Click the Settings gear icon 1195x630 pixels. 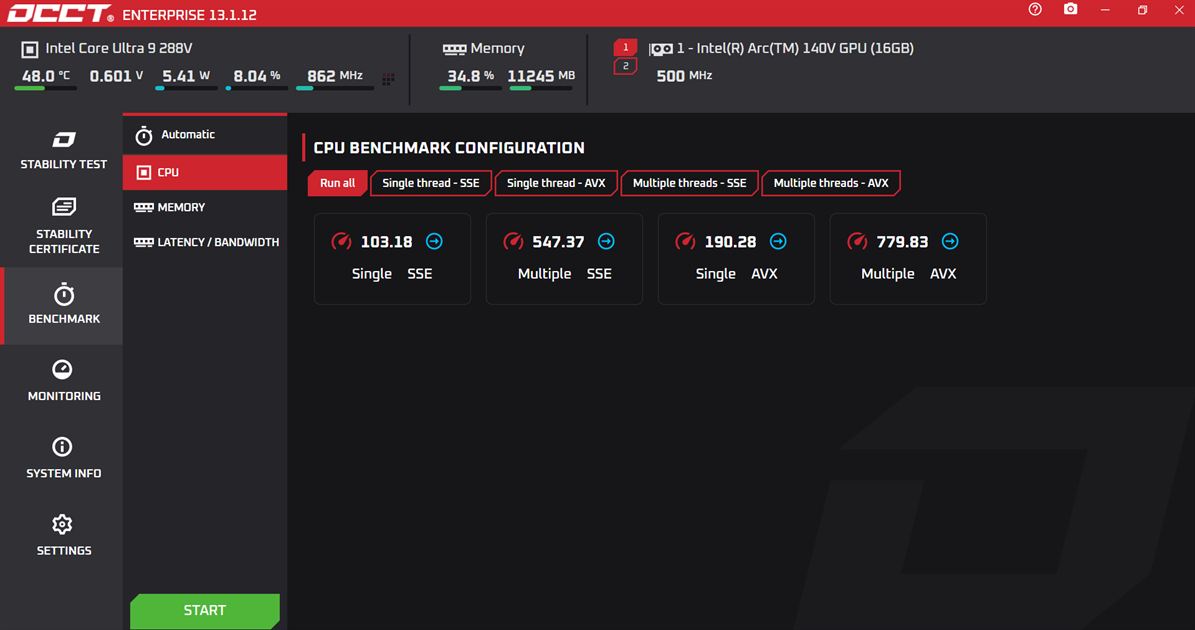[62, 524]
